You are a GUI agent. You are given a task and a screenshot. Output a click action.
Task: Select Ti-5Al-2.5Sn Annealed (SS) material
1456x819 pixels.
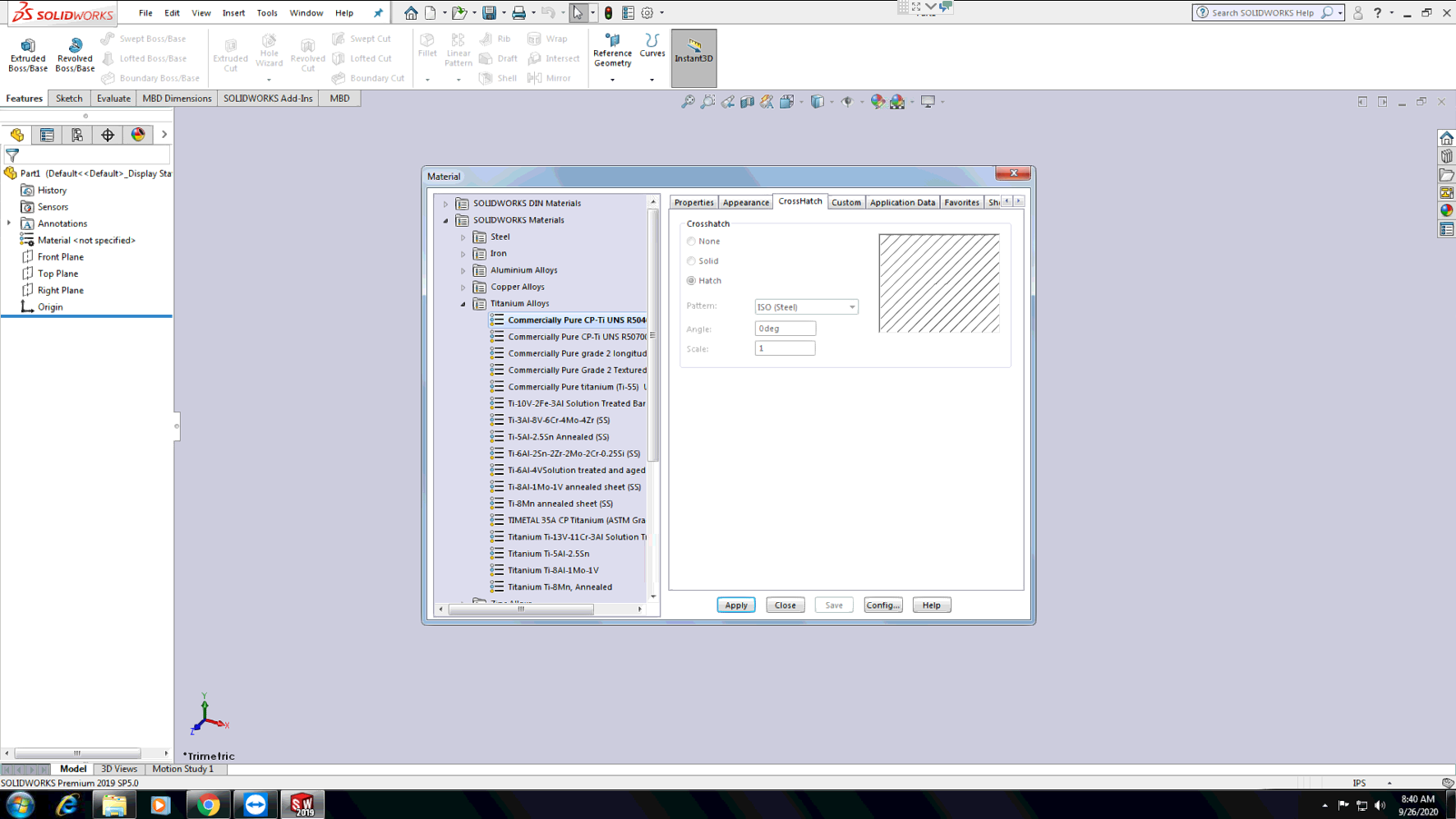pos(559,437)
